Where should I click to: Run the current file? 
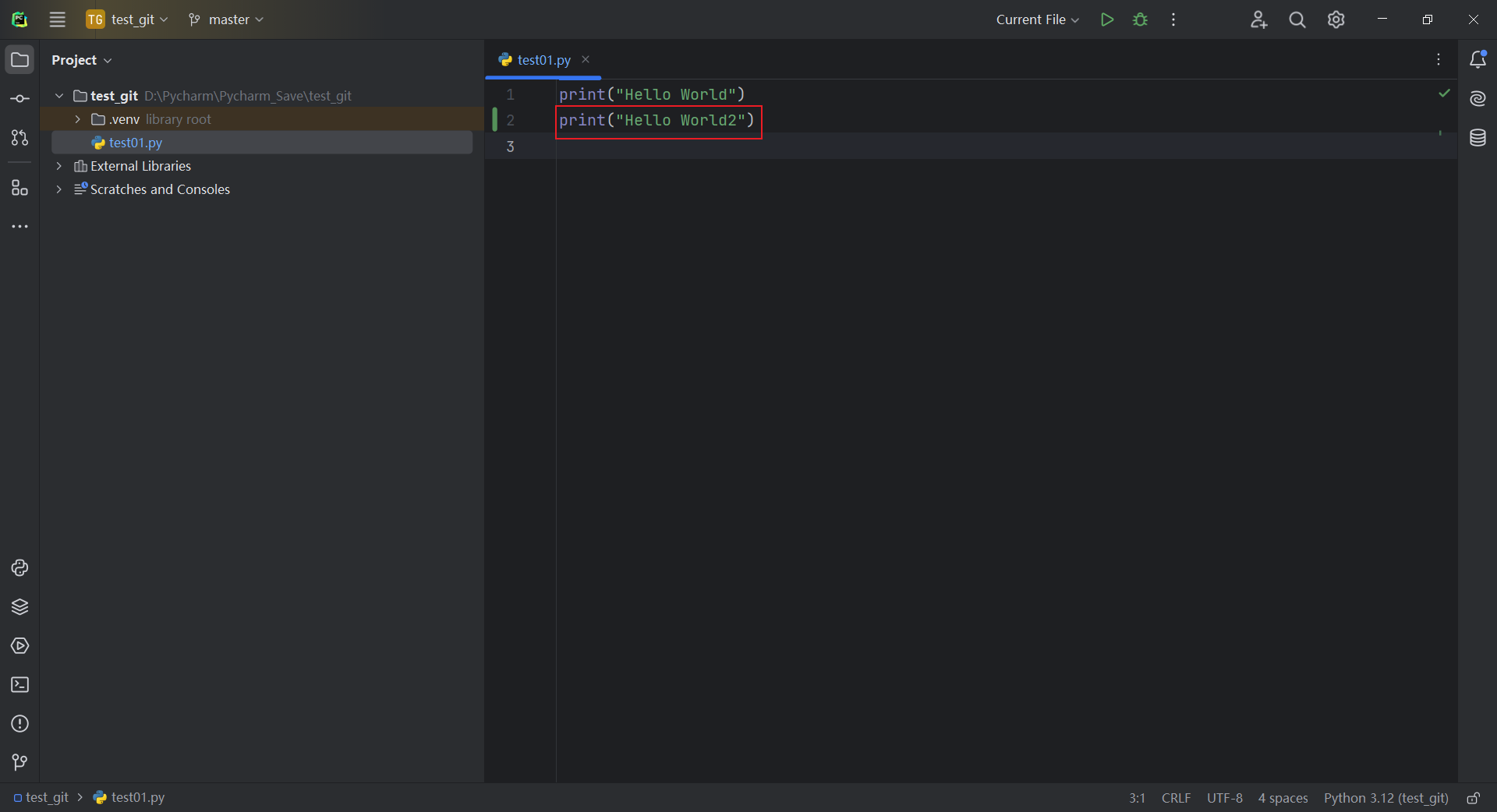pyautogui.click(x=1106, y=19)
